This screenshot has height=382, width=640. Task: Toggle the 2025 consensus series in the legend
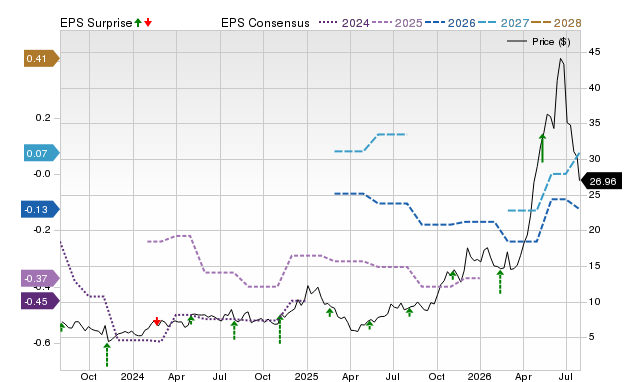[397, 23]
